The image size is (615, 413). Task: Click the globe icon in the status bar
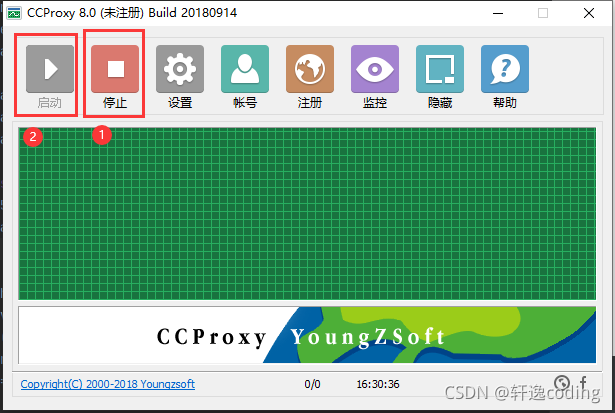click(x=562, y=382)
